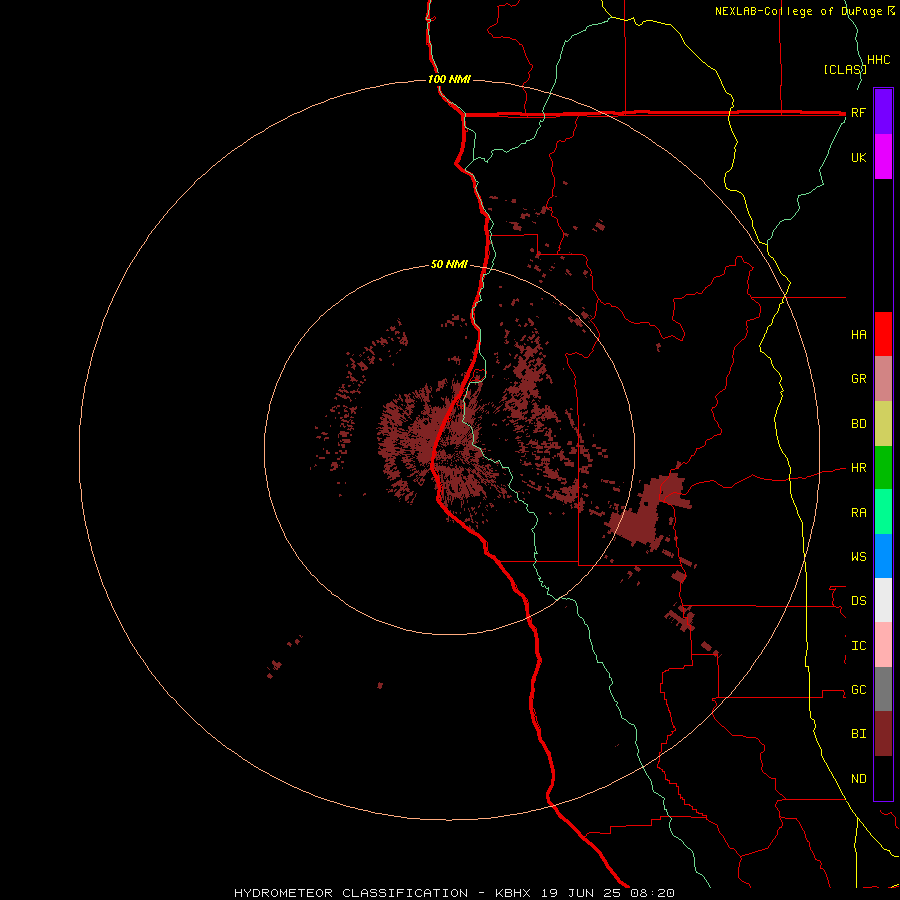The height and width of the screenshot is (900, 900).
Task: Click the black ND legend swatch
Action: (883, 778)
